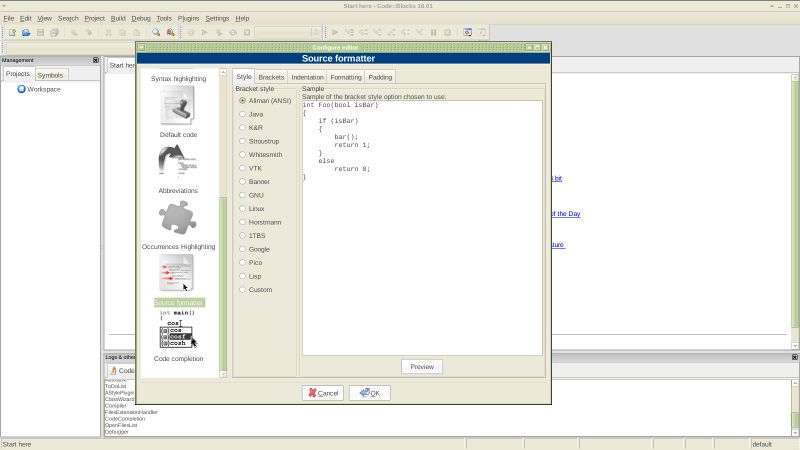Select 1TBS bracket style
Viewport: 800px width, 450px height.
click(x=253, y=236)
